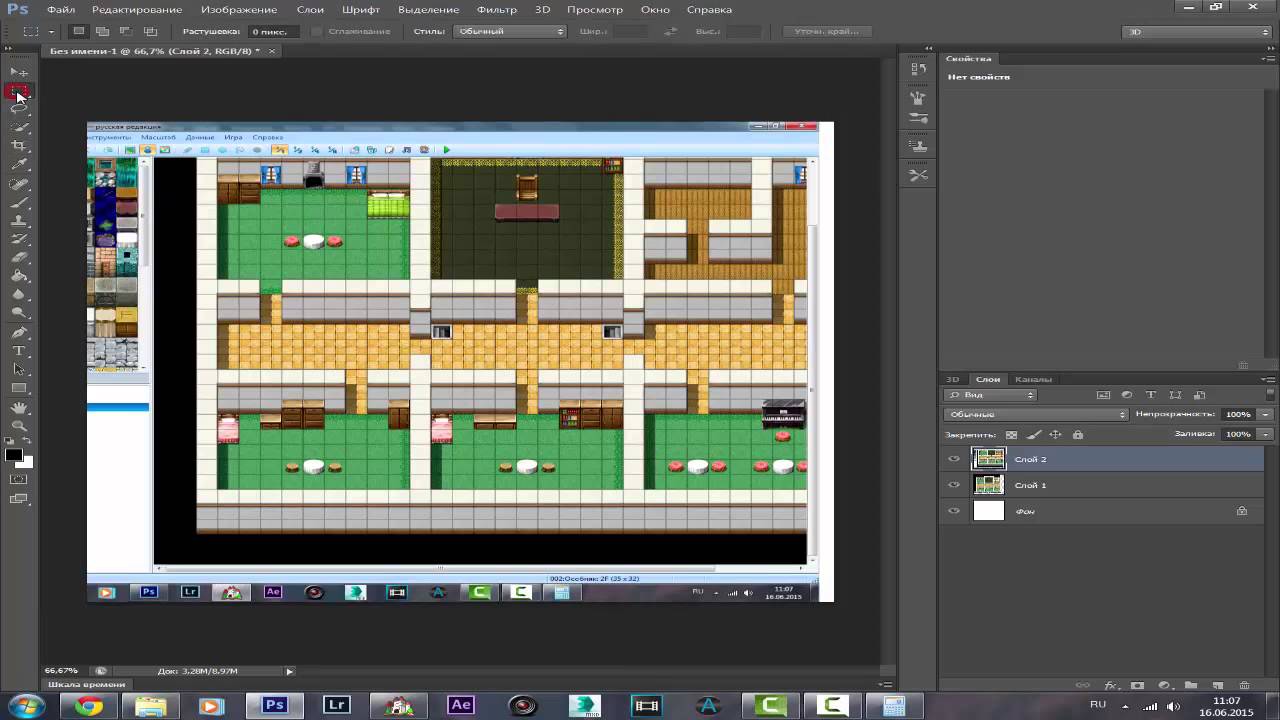This screenshot has width=1280, height=720.
Task: Close the Без имени-1 document tab
Action: pyautogui.click(x=270, y=51)
